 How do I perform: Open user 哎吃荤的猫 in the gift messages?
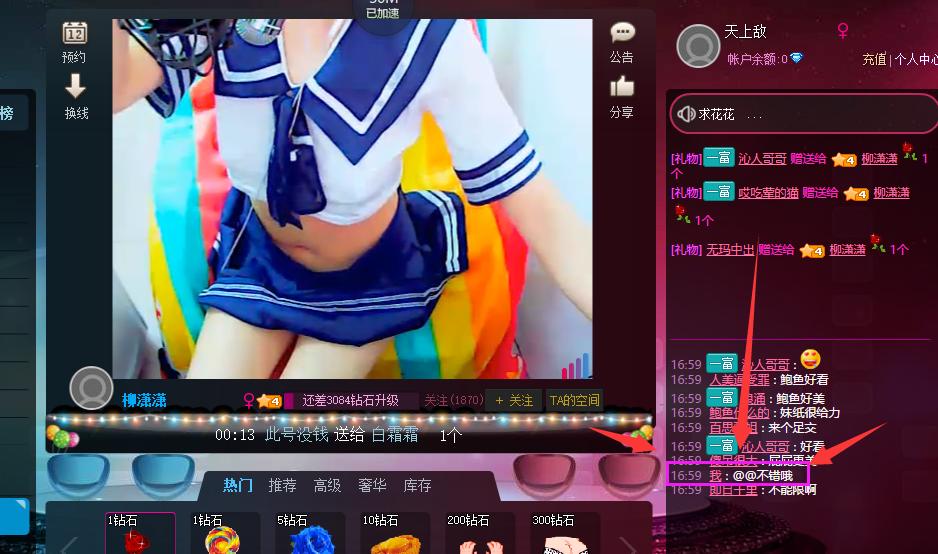point(768,193)
